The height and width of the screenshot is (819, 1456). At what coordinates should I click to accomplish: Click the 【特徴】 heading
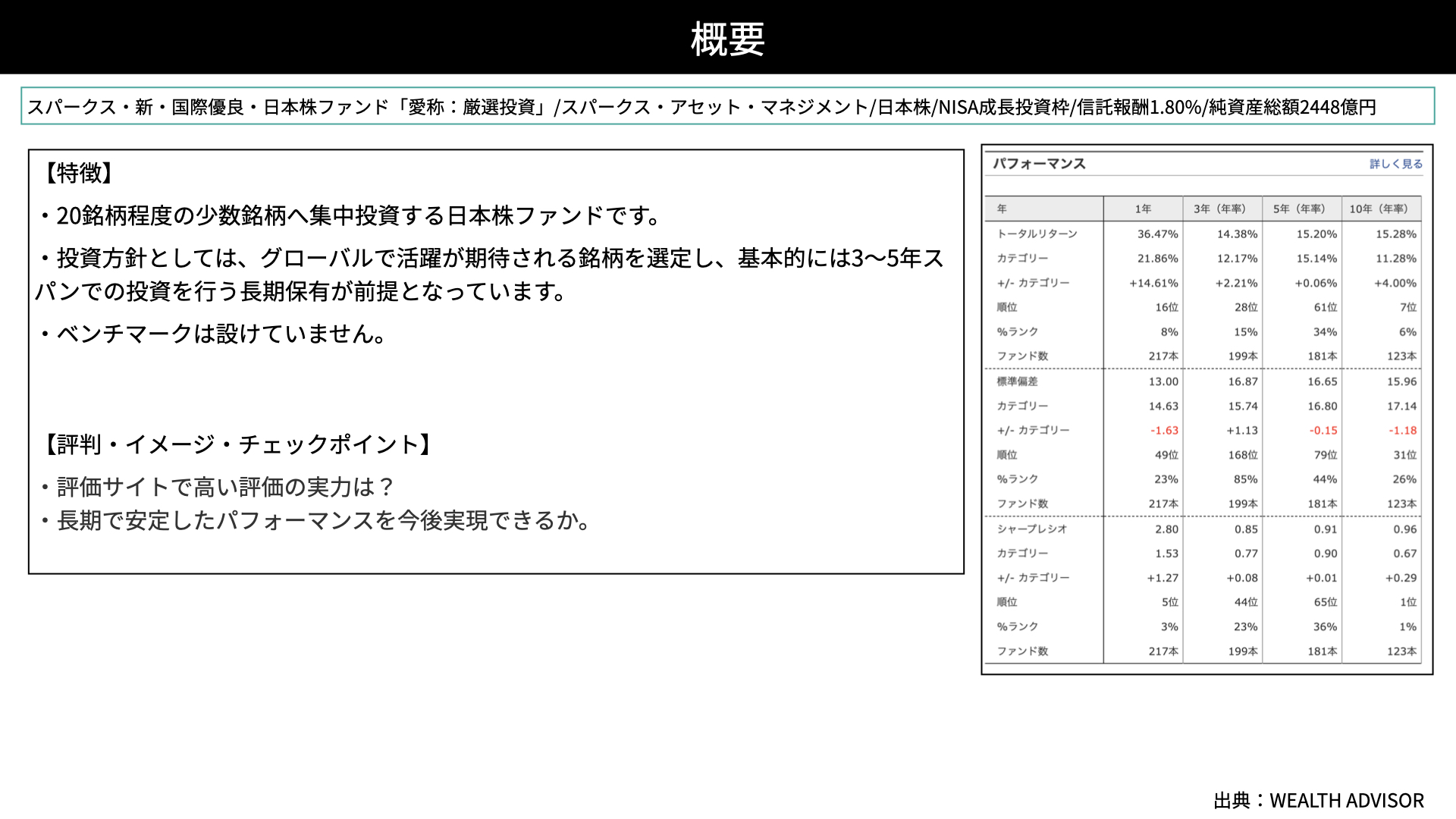pos(79,173)
